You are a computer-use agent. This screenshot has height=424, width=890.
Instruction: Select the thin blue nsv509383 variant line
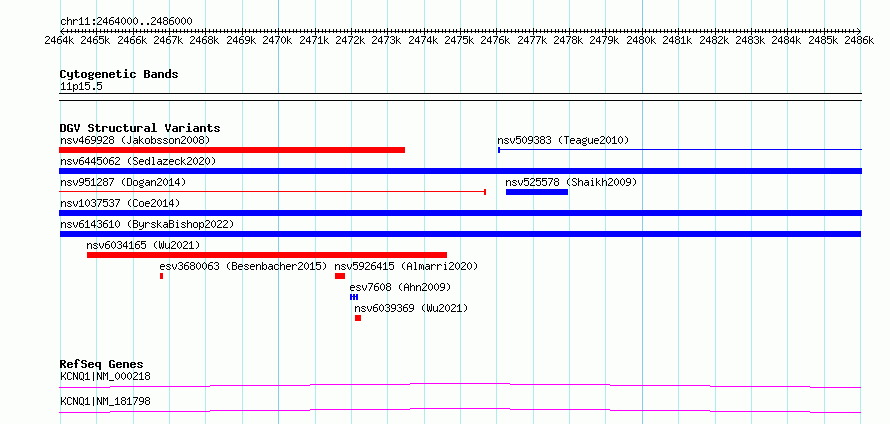(679, 150)
